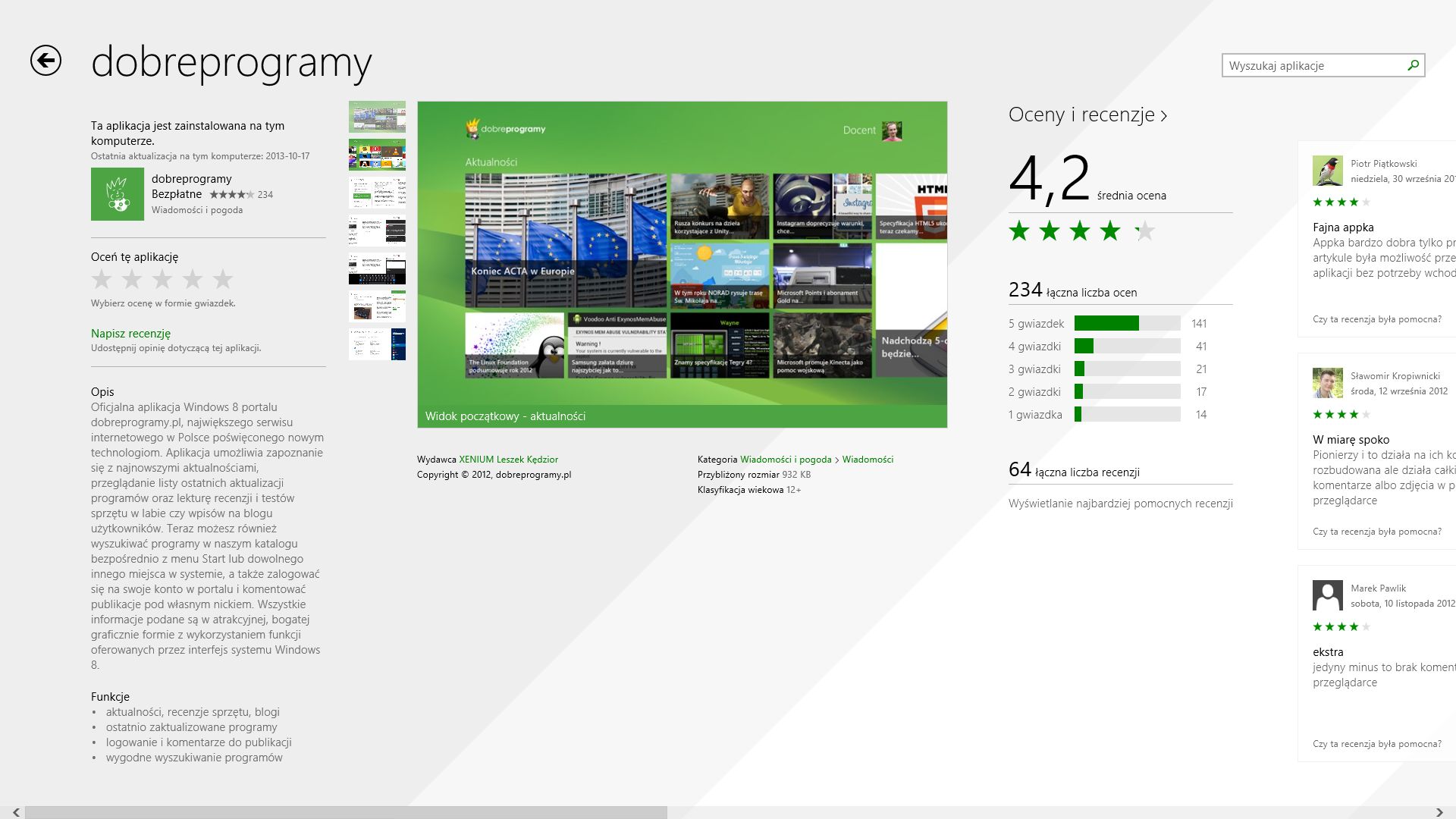Open publisher XENIUM Leszek Kędzior link
The width and height of the screenshot is (1456, 819).
click(x=508, y=459)
